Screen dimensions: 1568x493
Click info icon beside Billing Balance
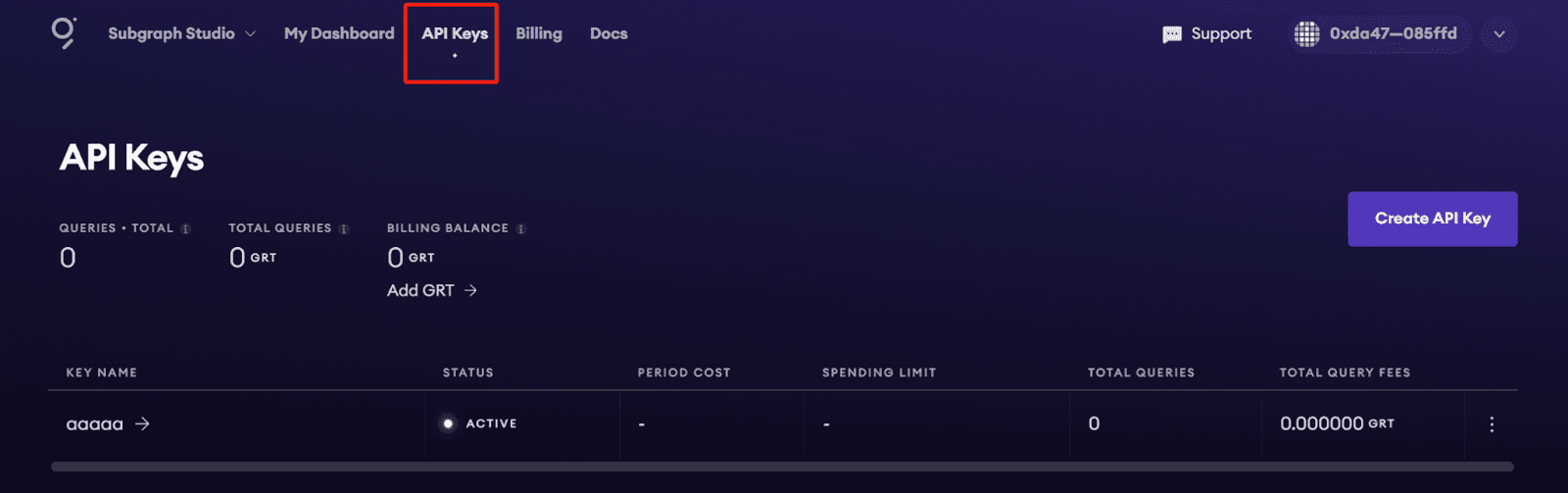coord(521,229)
